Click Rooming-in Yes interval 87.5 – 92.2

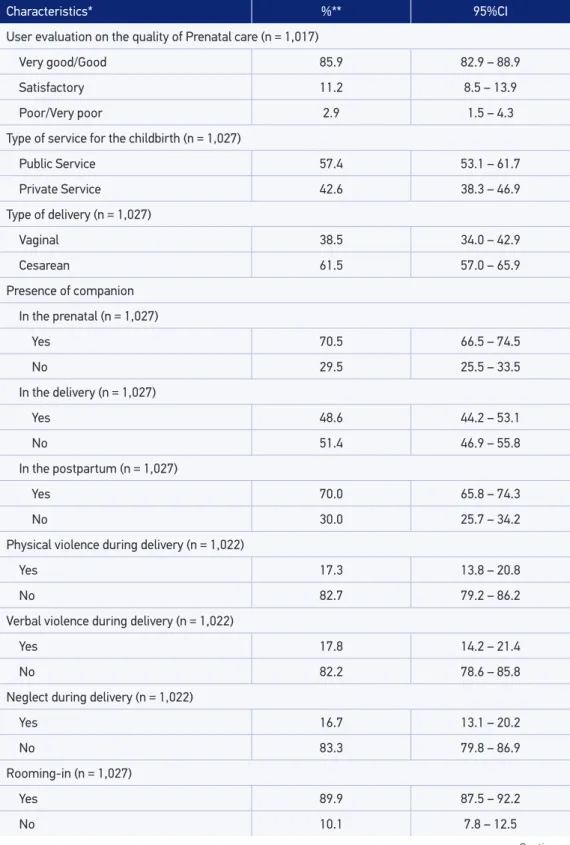point(490,799)
